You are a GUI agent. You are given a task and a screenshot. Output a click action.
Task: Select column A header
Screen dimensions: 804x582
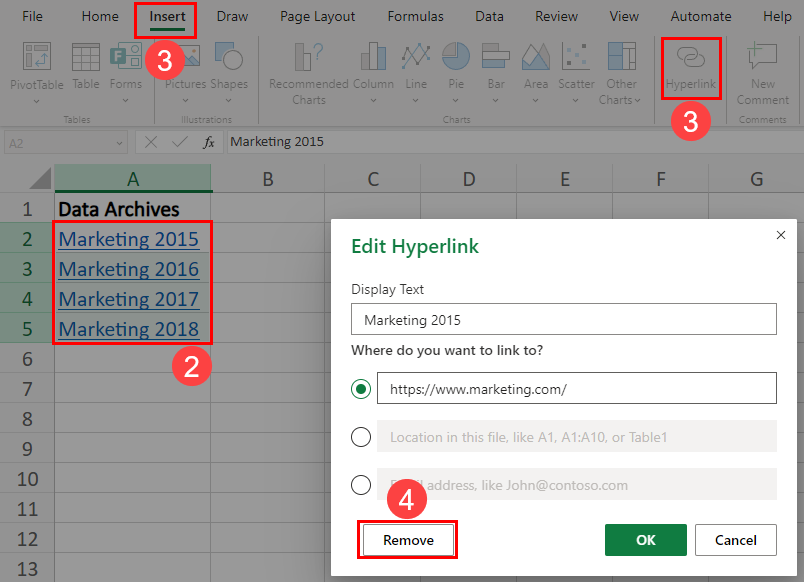click(133, 179)
